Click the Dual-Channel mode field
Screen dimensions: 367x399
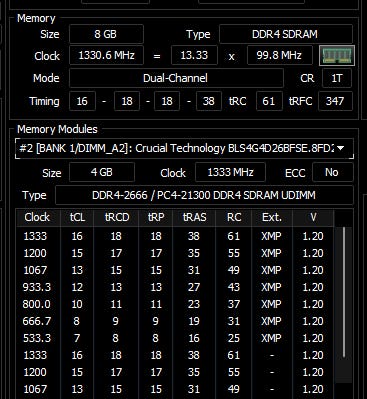[176, 78]
